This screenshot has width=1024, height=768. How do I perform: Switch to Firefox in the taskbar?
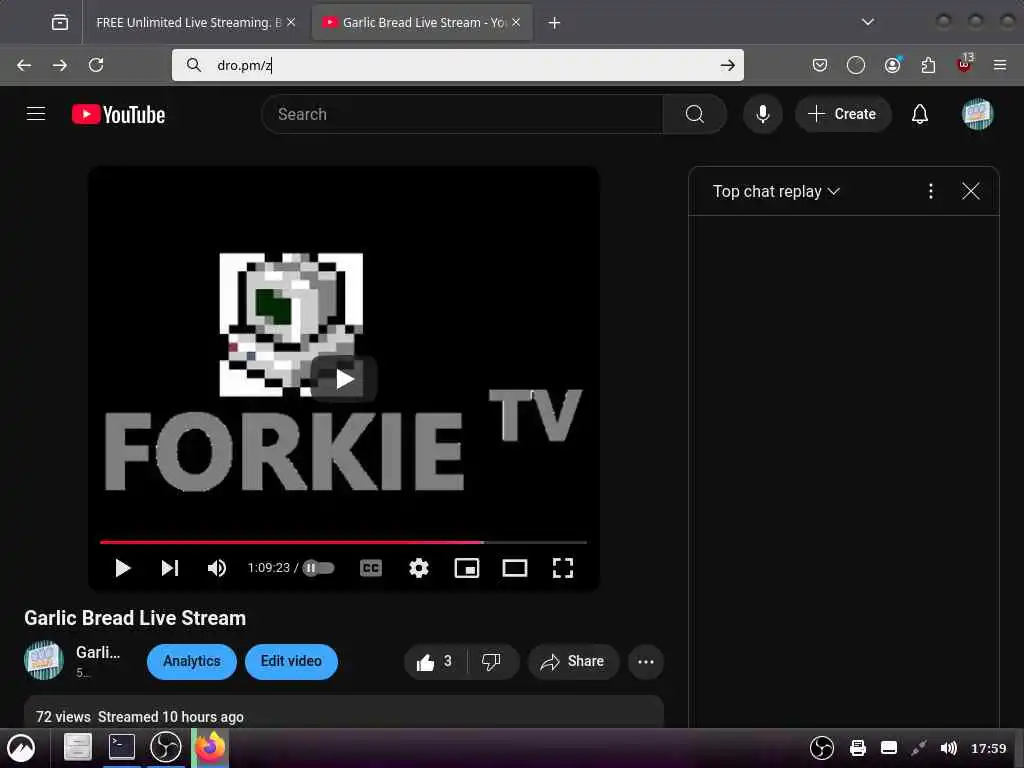[210, 748]
